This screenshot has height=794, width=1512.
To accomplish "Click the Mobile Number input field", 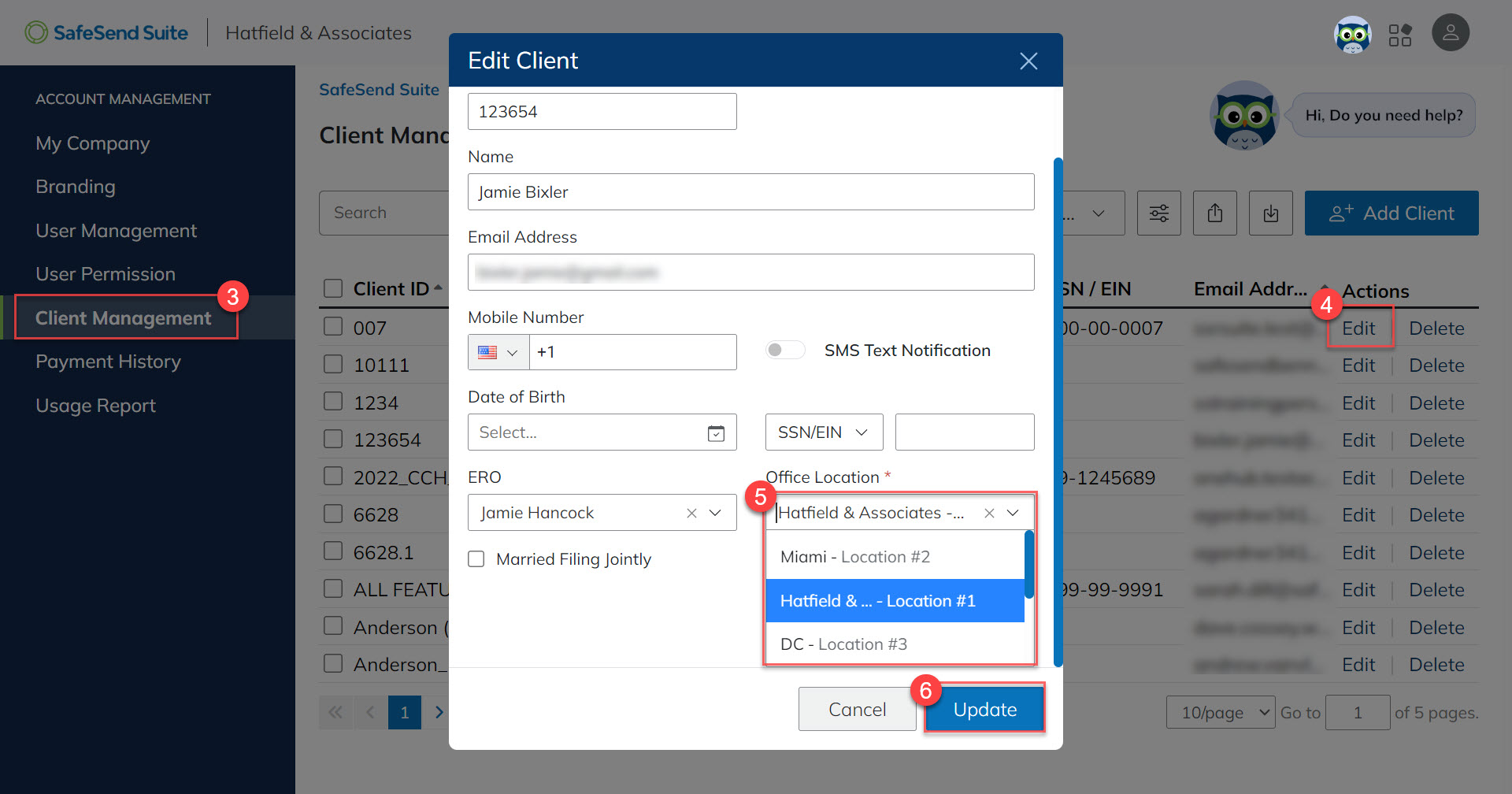I will coord(633,352).
